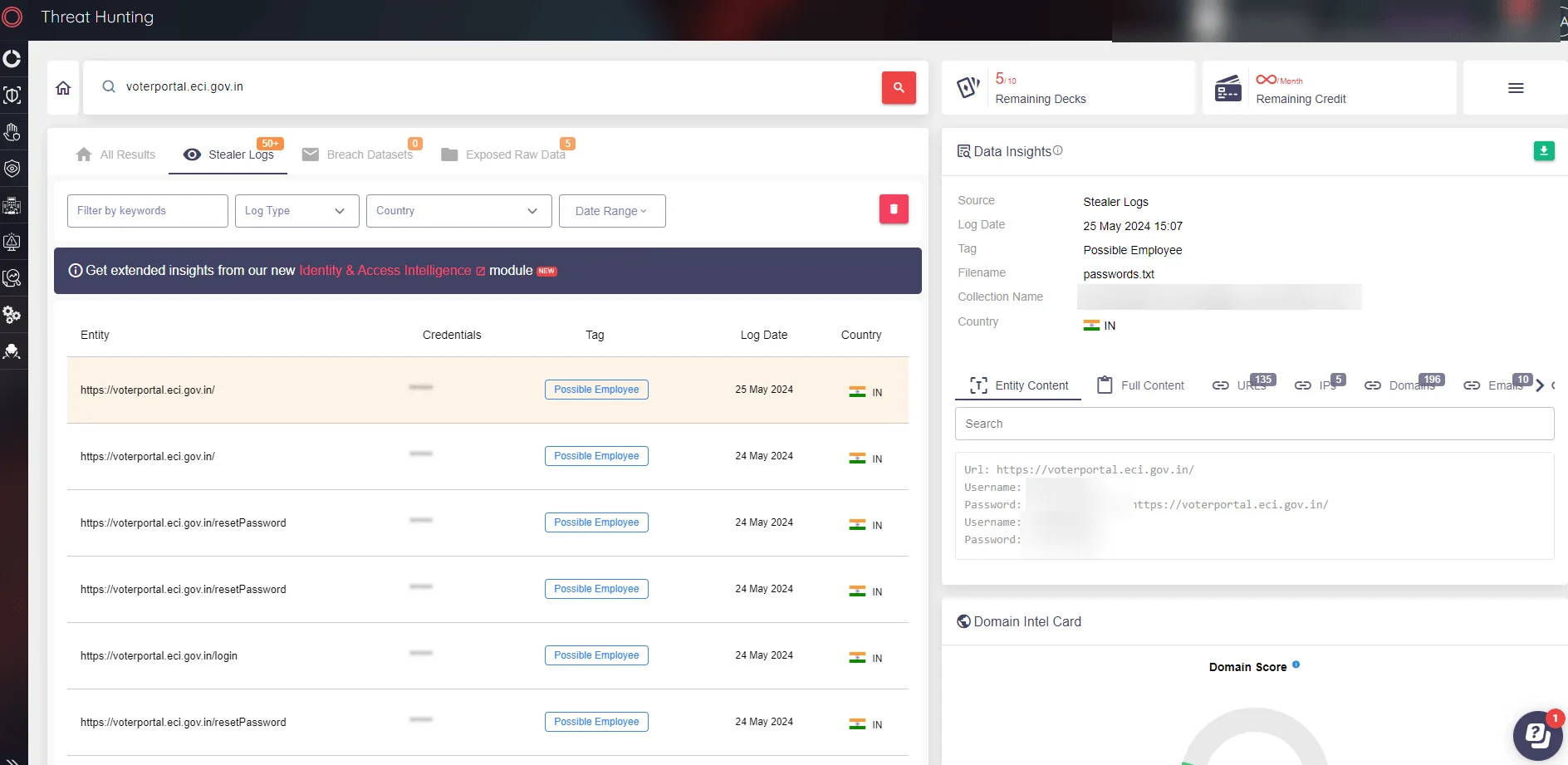Open the hamburger menu at top right
Screen dimensions: 1568x765
[x=1516, y=88]
